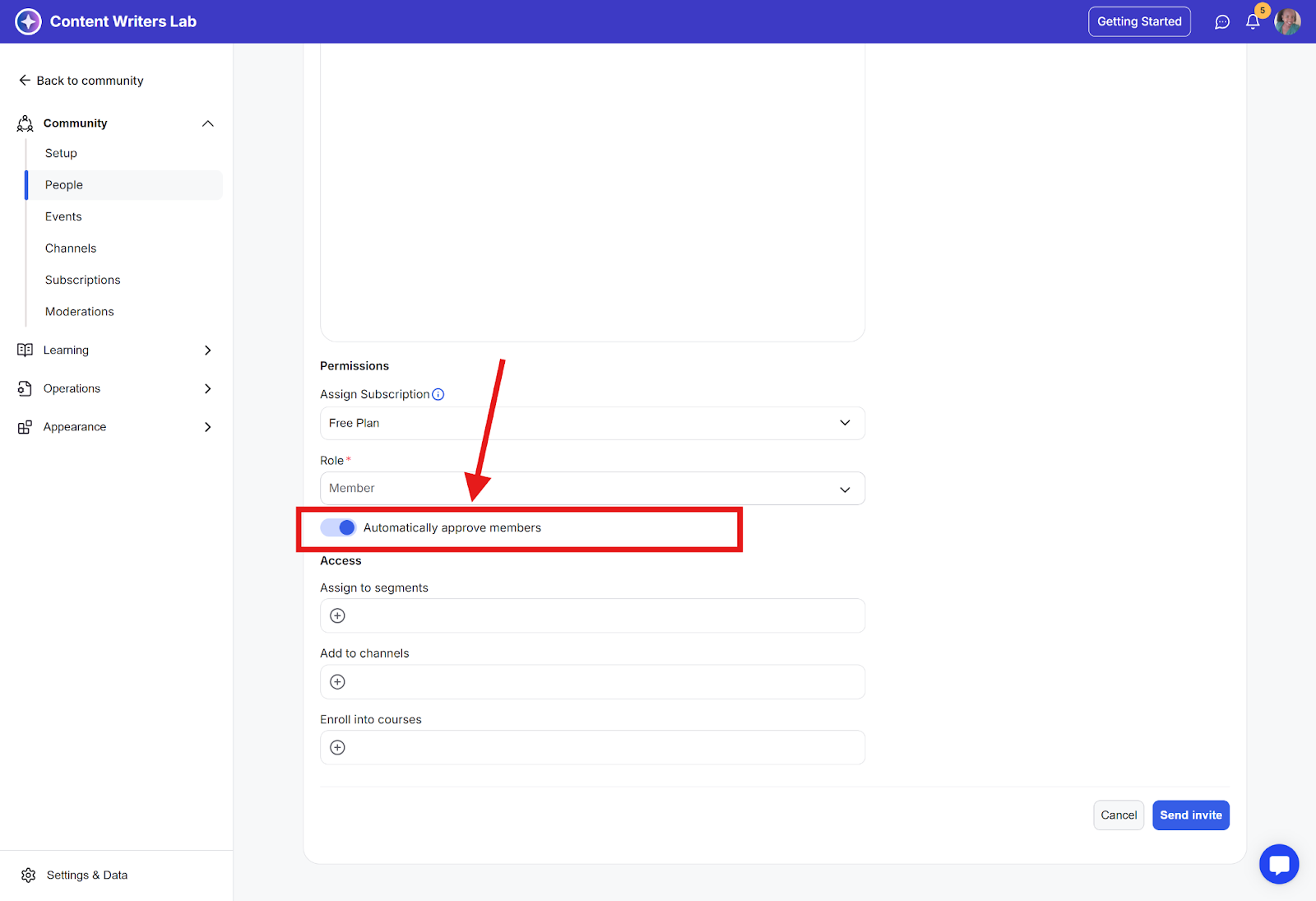
Task: Click the Content Writers Lab logo icon
Action: (x=28, y=21)
